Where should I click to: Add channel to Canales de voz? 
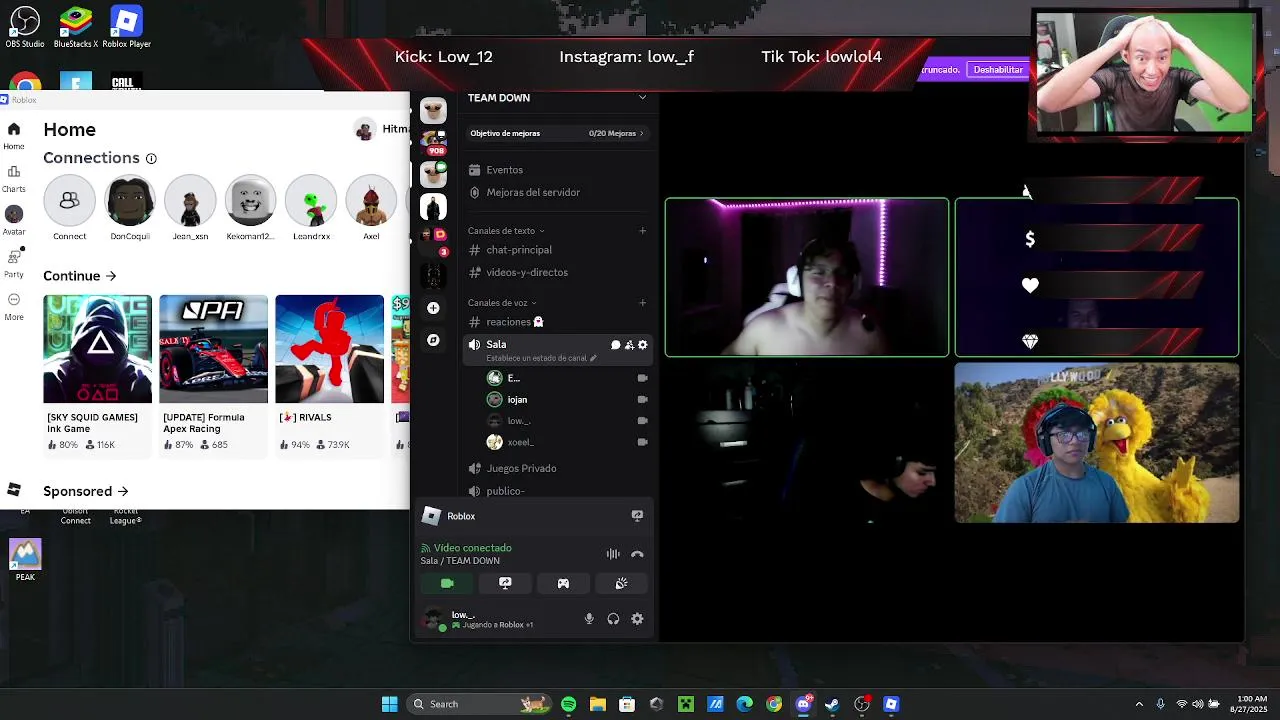pos(643,303)
